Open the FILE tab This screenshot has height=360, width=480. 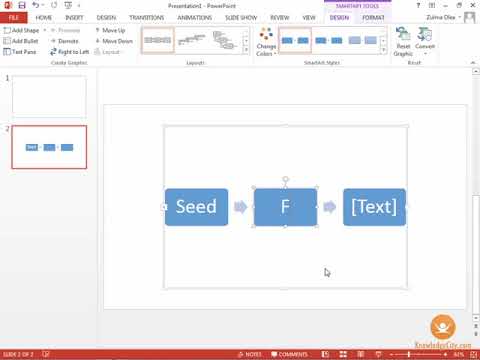coord(14,18)
